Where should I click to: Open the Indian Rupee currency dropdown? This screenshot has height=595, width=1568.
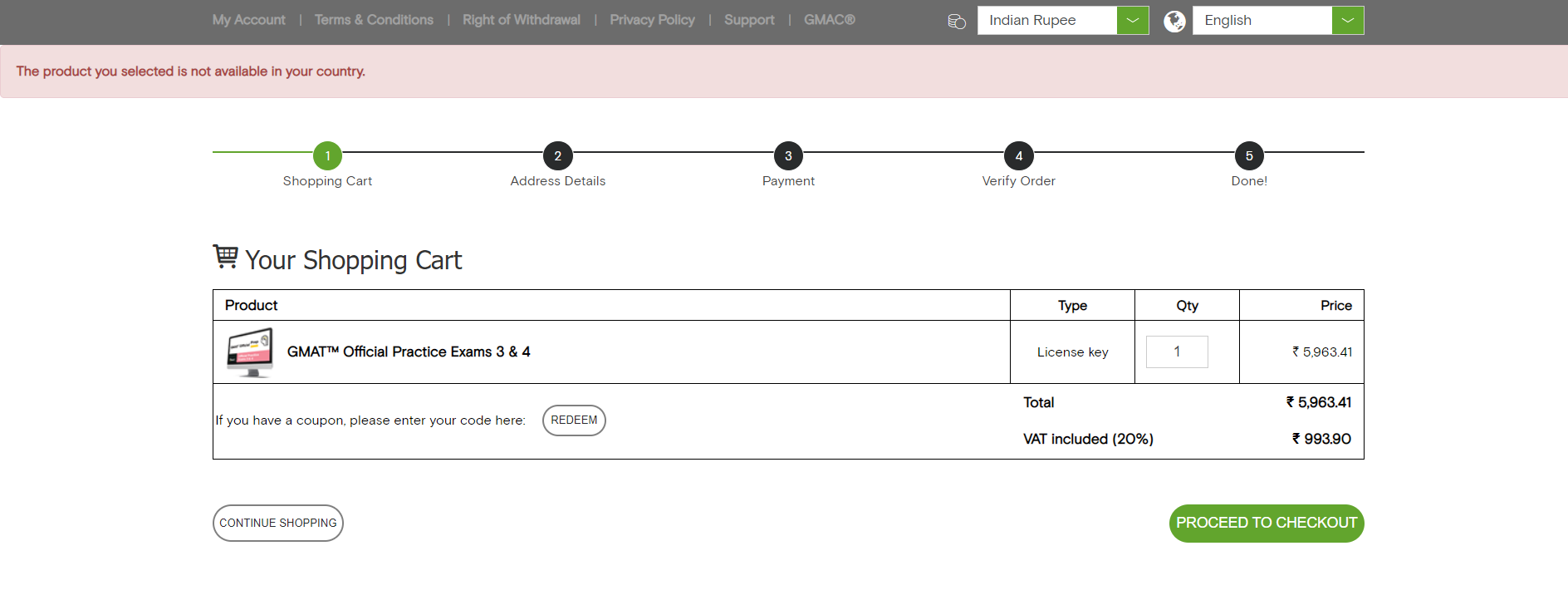click(1046, 21)
